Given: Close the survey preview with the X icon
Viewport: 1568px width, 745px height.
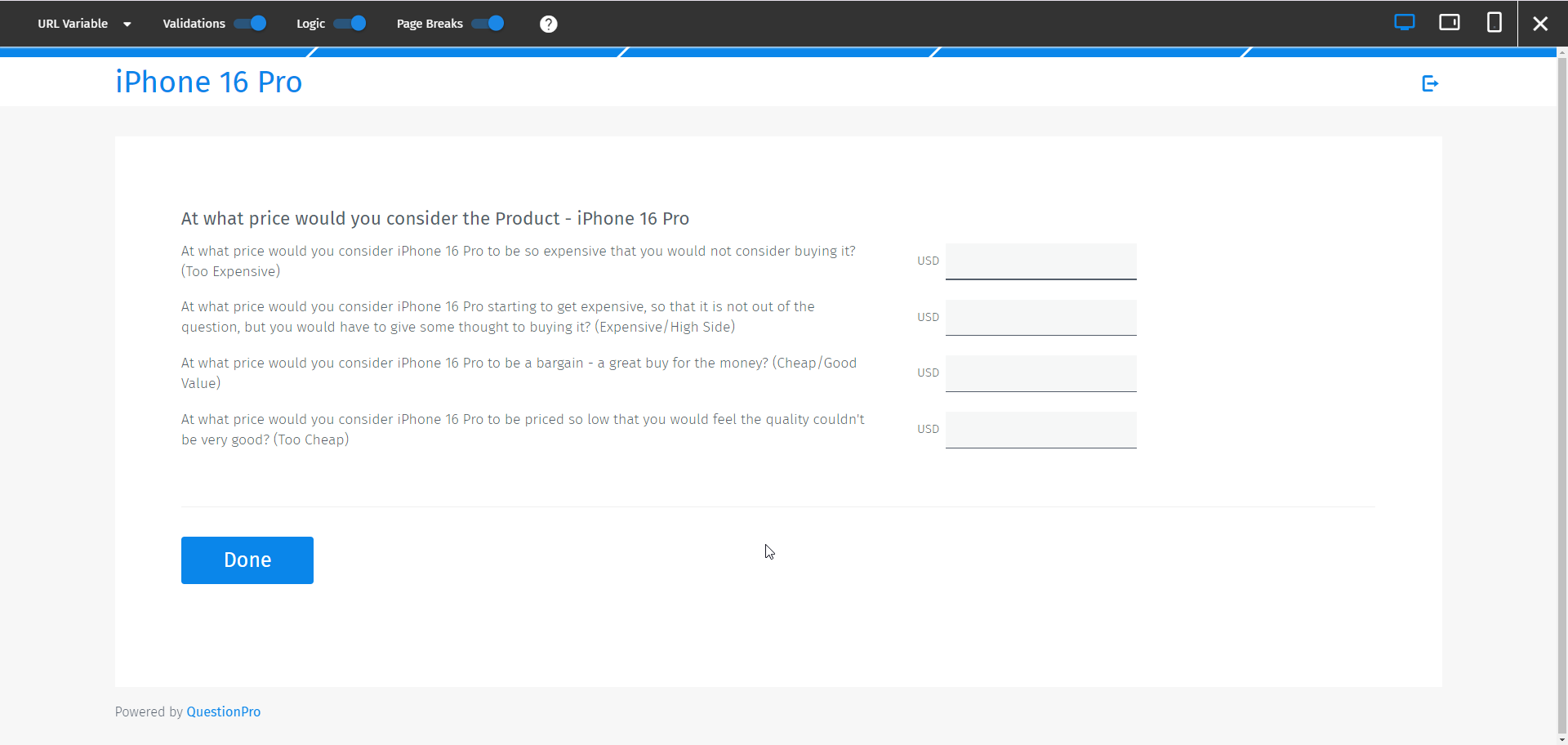Looking at the screenshot, I should click(1541, 24).
